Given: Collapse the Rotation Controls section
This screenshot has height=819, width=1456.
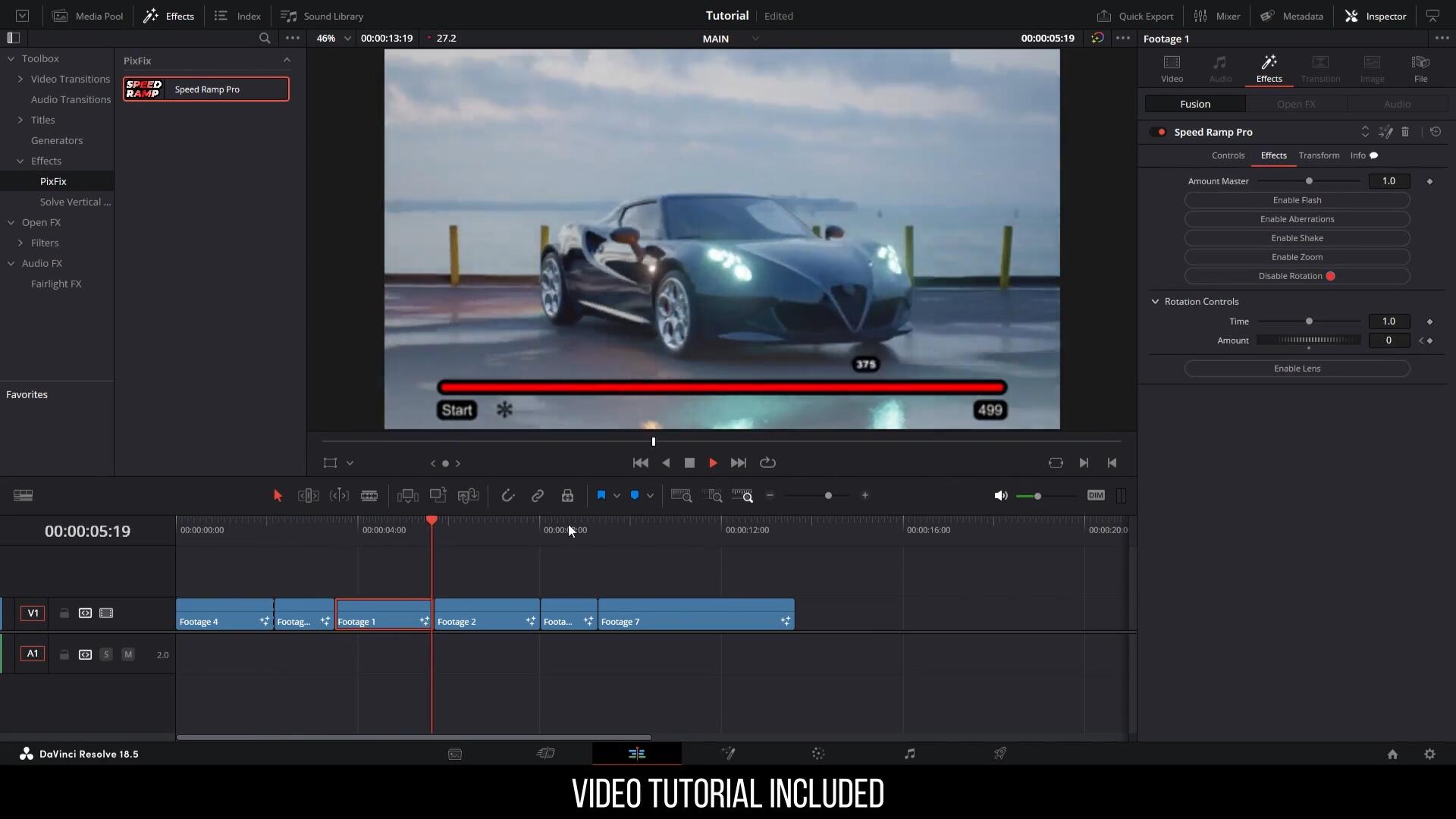Looking at the screenshot, I should point(1156,302).
